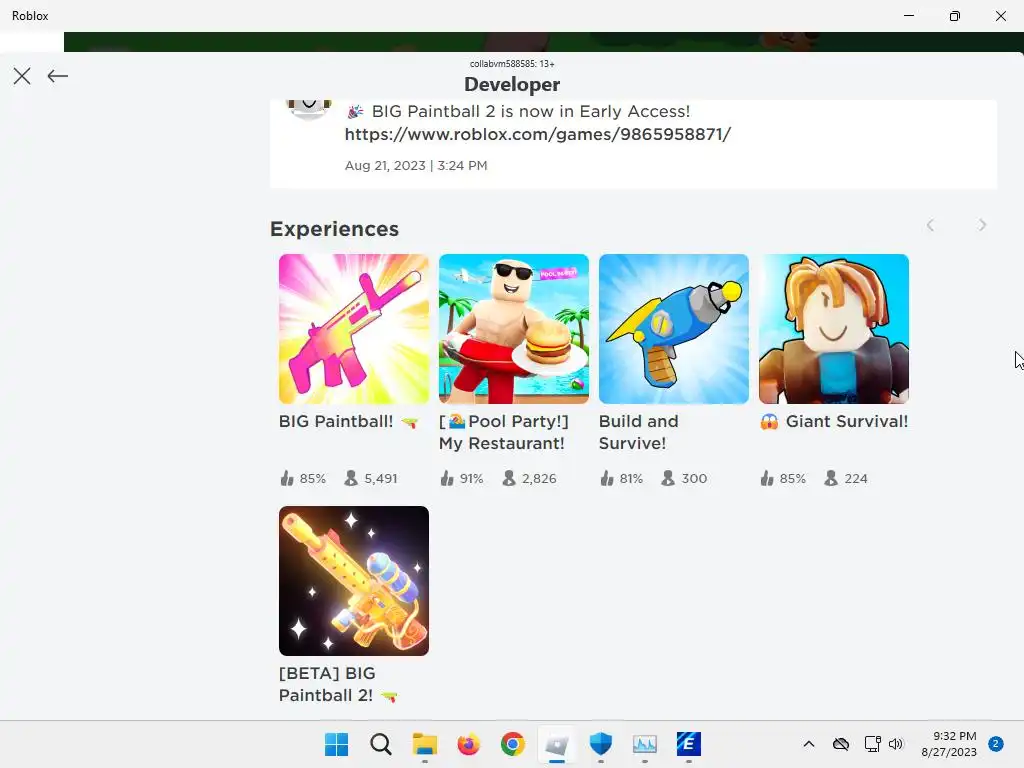Click the thumbs-up icon beside 85% for BIG Paintball
The height and width of the screenshot is (768, 1024).
[287, 478]
